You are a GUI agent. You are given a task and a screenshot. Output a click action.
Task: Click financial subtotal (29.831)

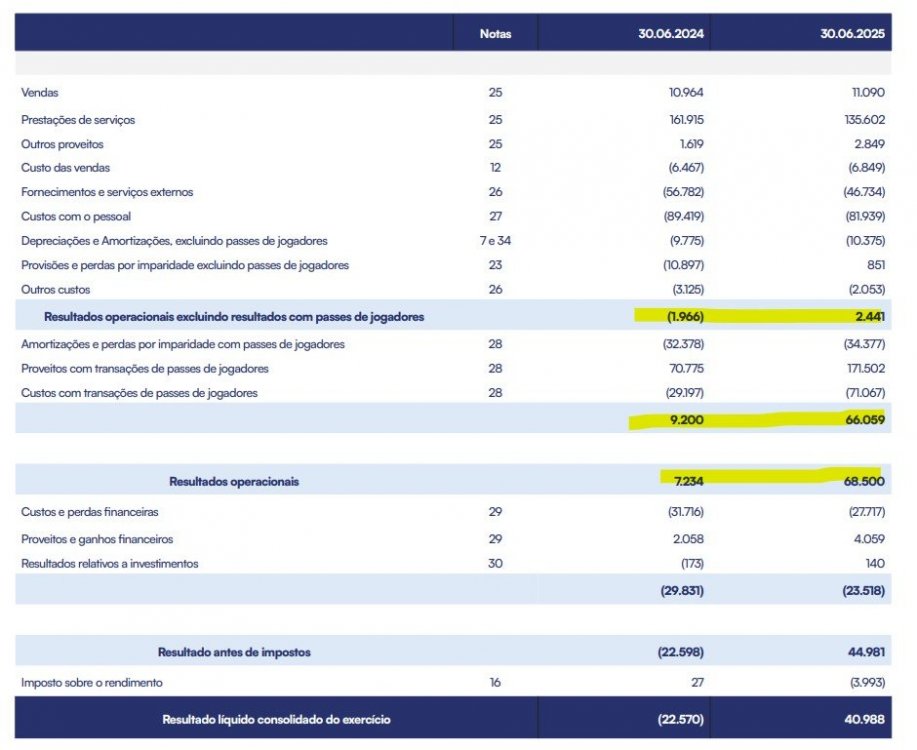(x=682, y=591)
